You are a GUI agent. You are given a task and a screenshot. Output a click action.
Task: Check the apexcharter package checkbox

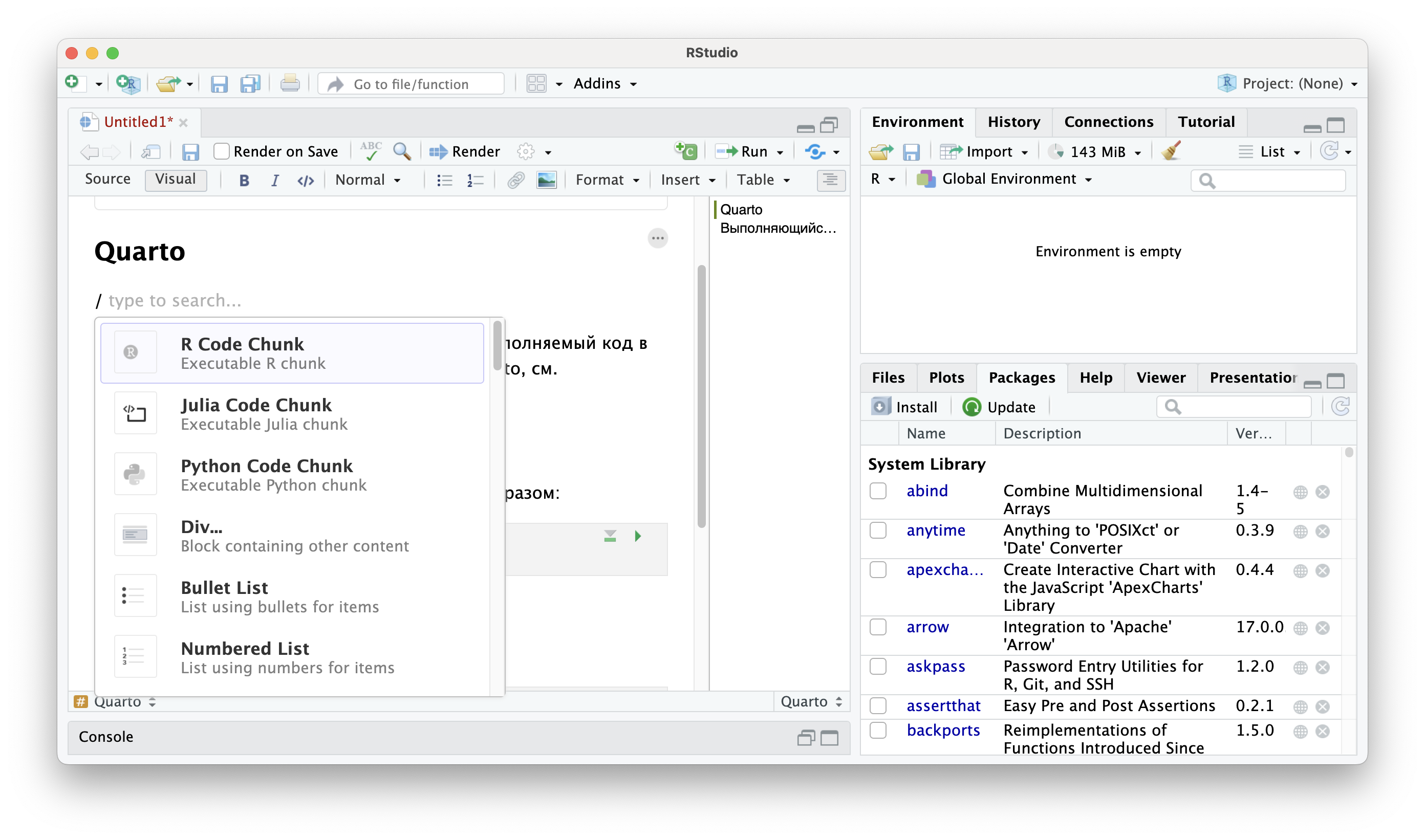click(878, 570)
